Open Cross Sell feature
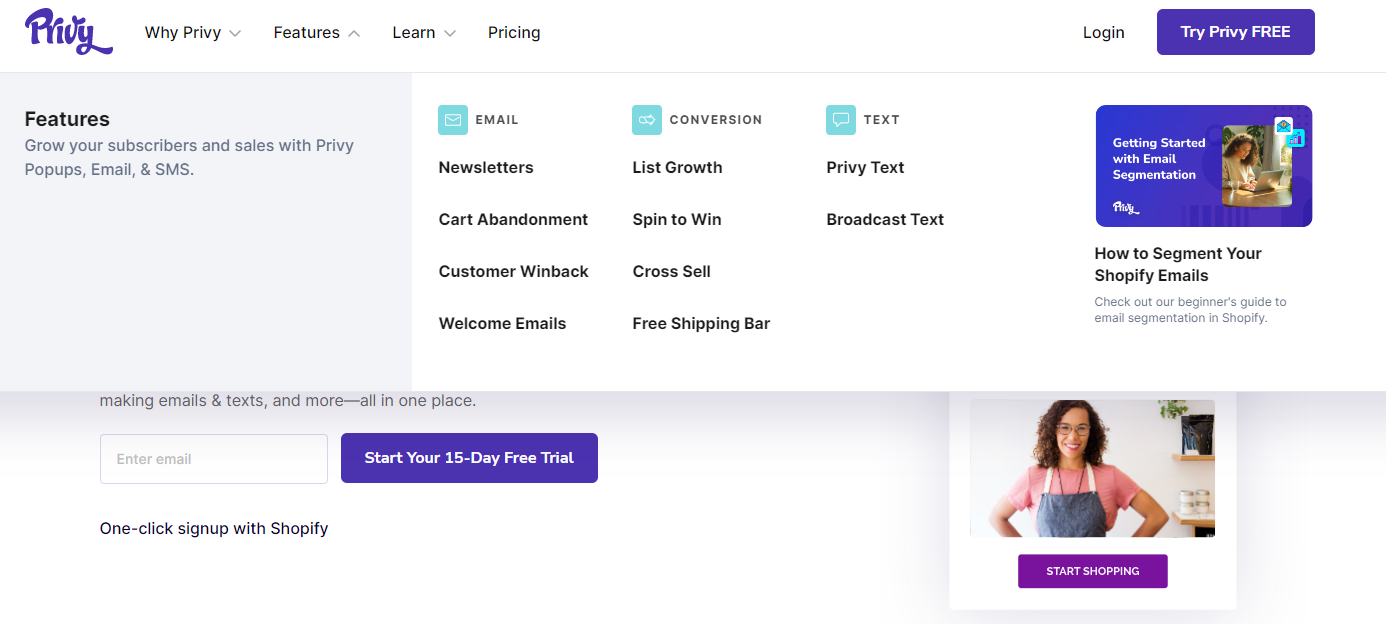Image resolution: width=1386 pixels, height=624 pixels. click(x=672, y=271)
